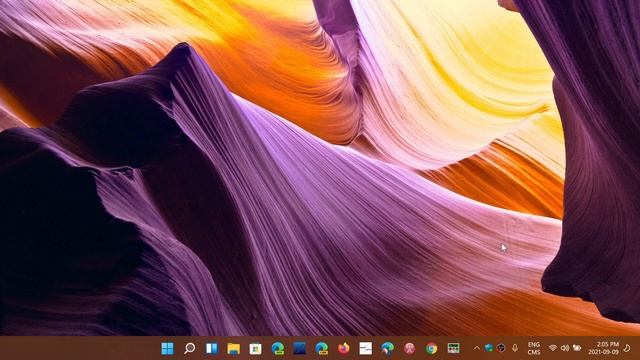This screenshot has width=640, height=360.
Task: Show hidden system tray icons
Action: 476,348
